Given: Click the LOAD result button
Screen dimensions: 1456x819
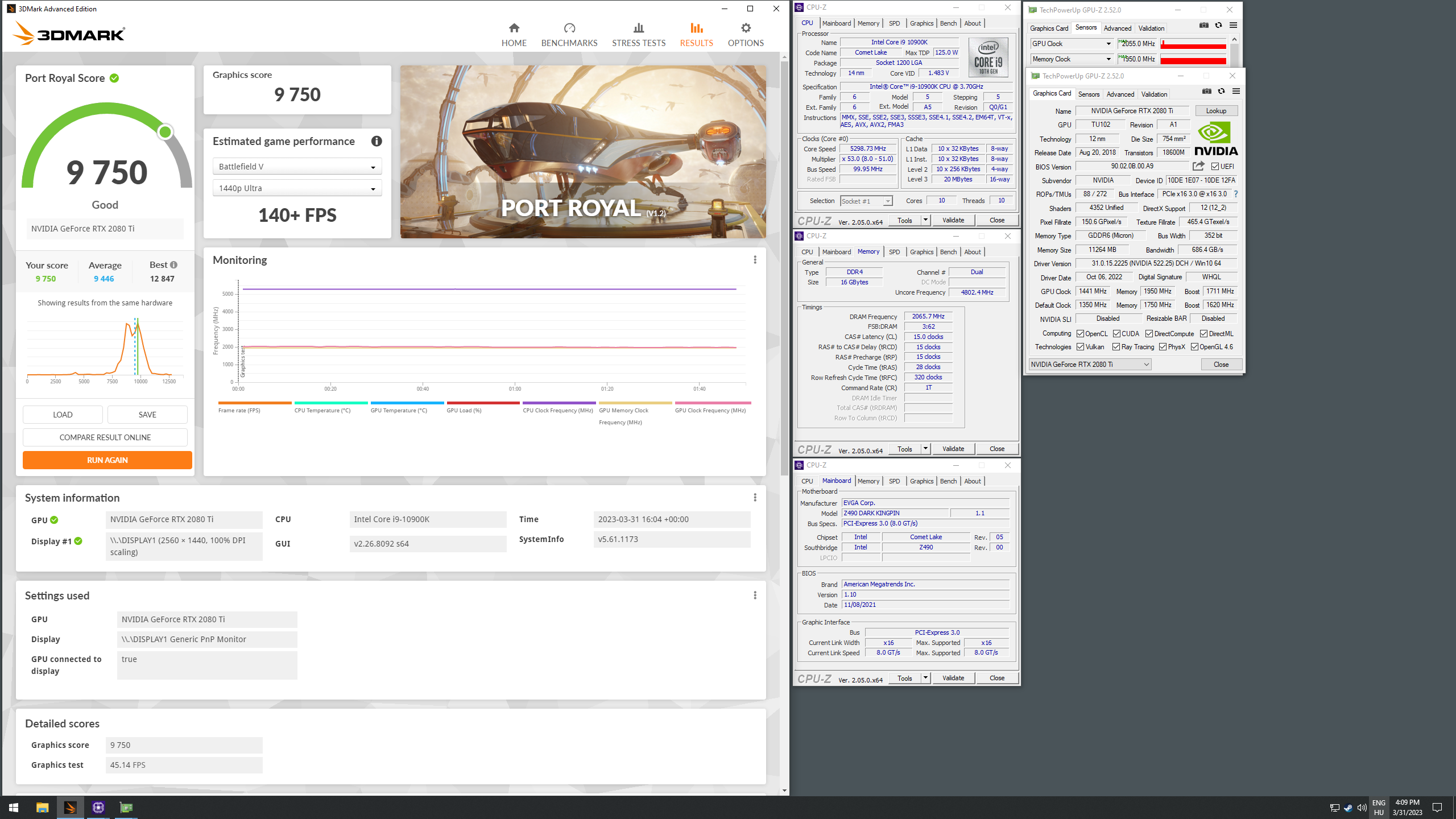Looking at the screenshot, I should pyautogui.click(x=63, y=415).
